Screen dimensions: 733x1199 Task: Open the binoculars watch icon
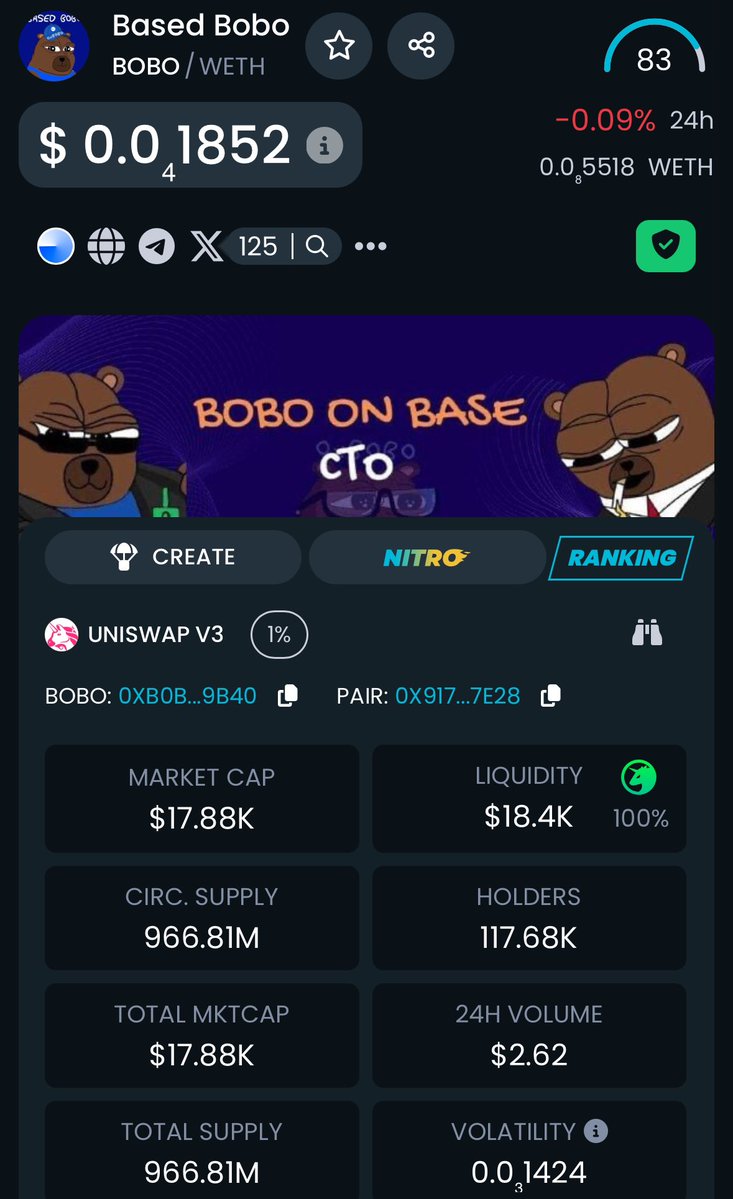coord(647,633)
